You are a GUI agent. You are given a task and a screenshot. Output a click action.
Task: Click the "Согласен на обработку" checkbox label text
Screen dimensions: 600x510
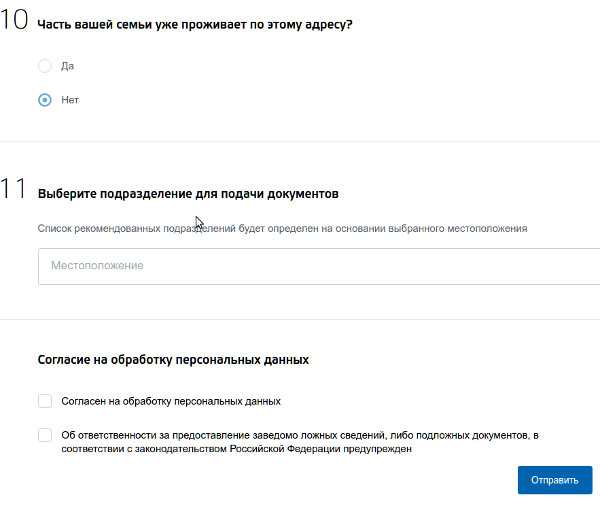171,401
